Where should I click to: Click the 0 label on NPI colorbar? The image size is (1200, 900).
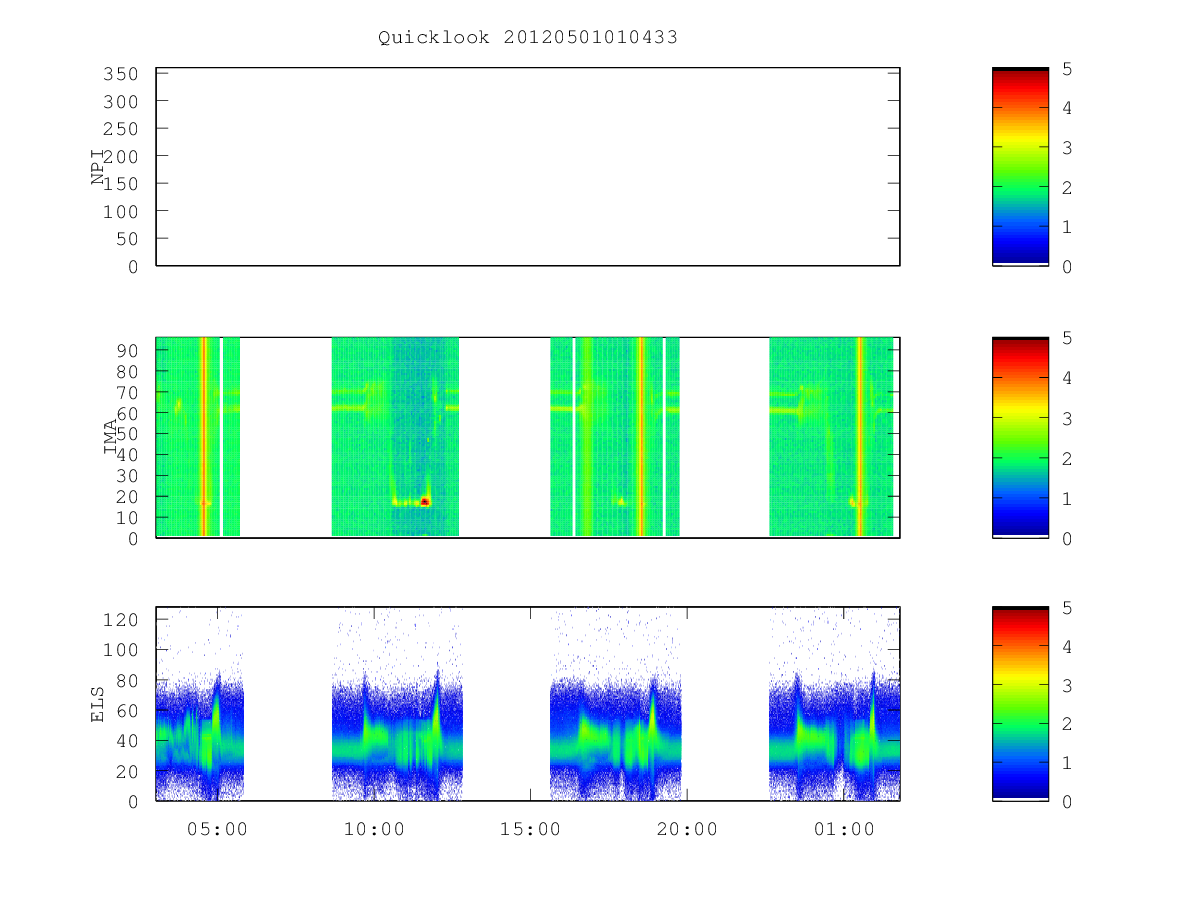(1068, 267)
